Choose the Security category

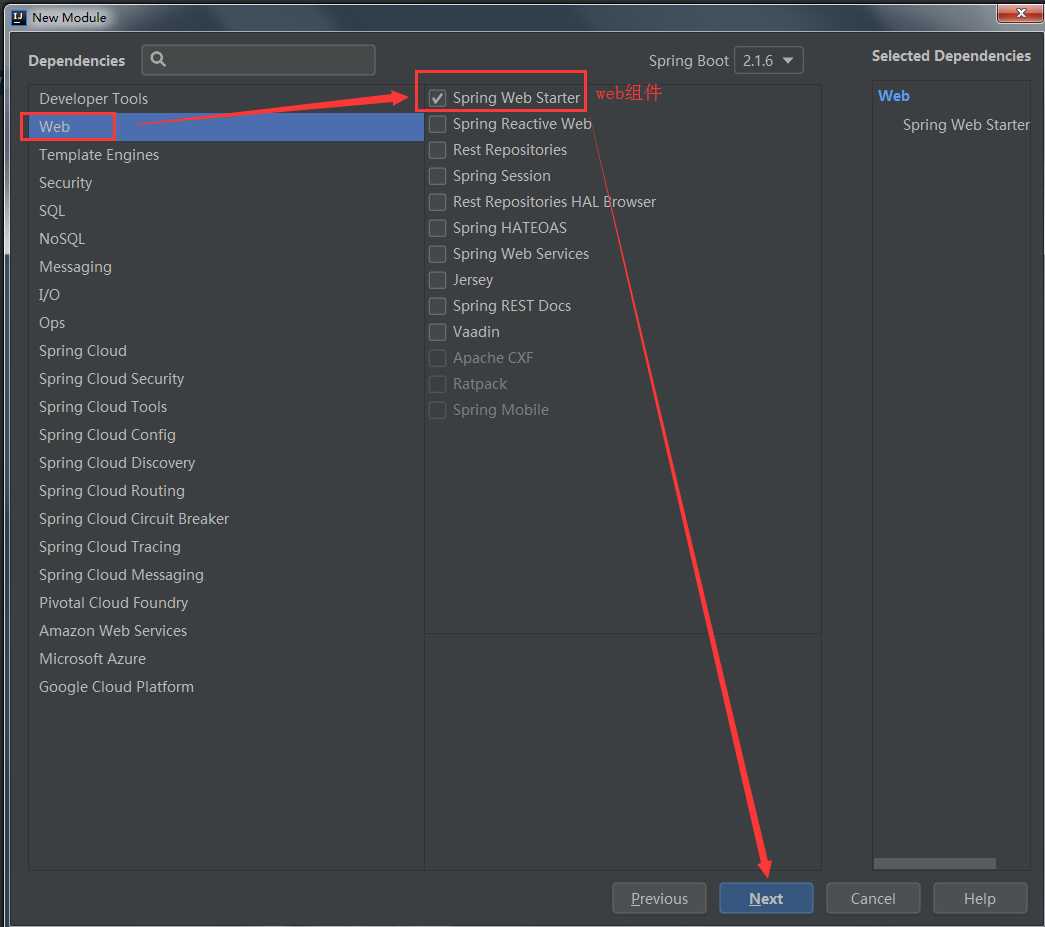click(x=226, y=183)
